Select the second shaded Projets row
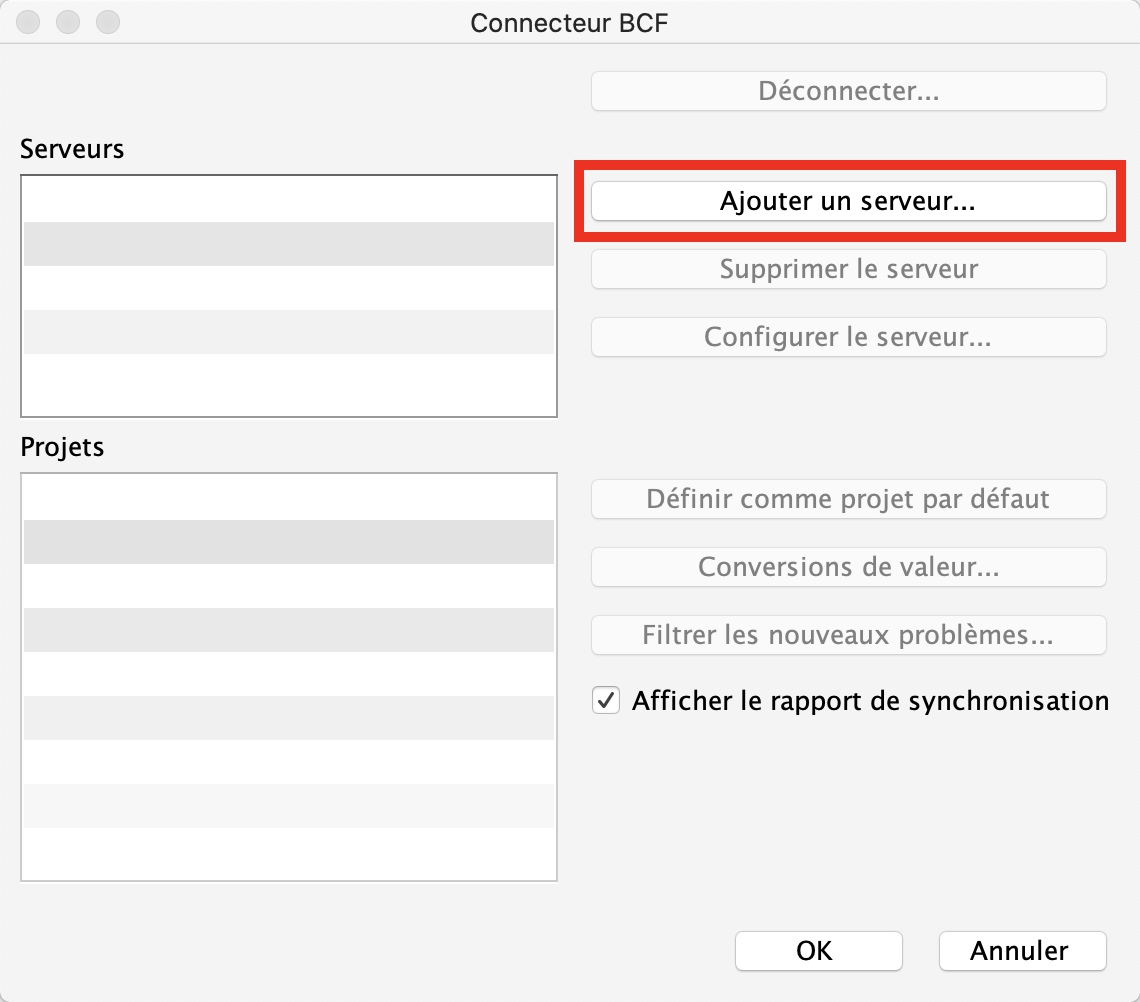 (x=289, y=630)
